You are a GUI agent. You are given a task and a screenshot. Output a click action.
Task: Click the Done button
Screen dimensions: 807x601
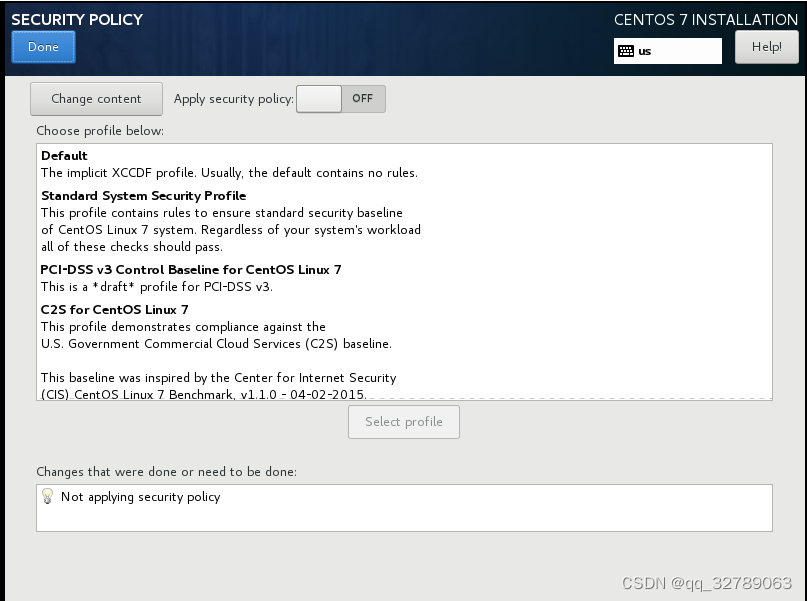pyautogui.click(x=44, y=47)
